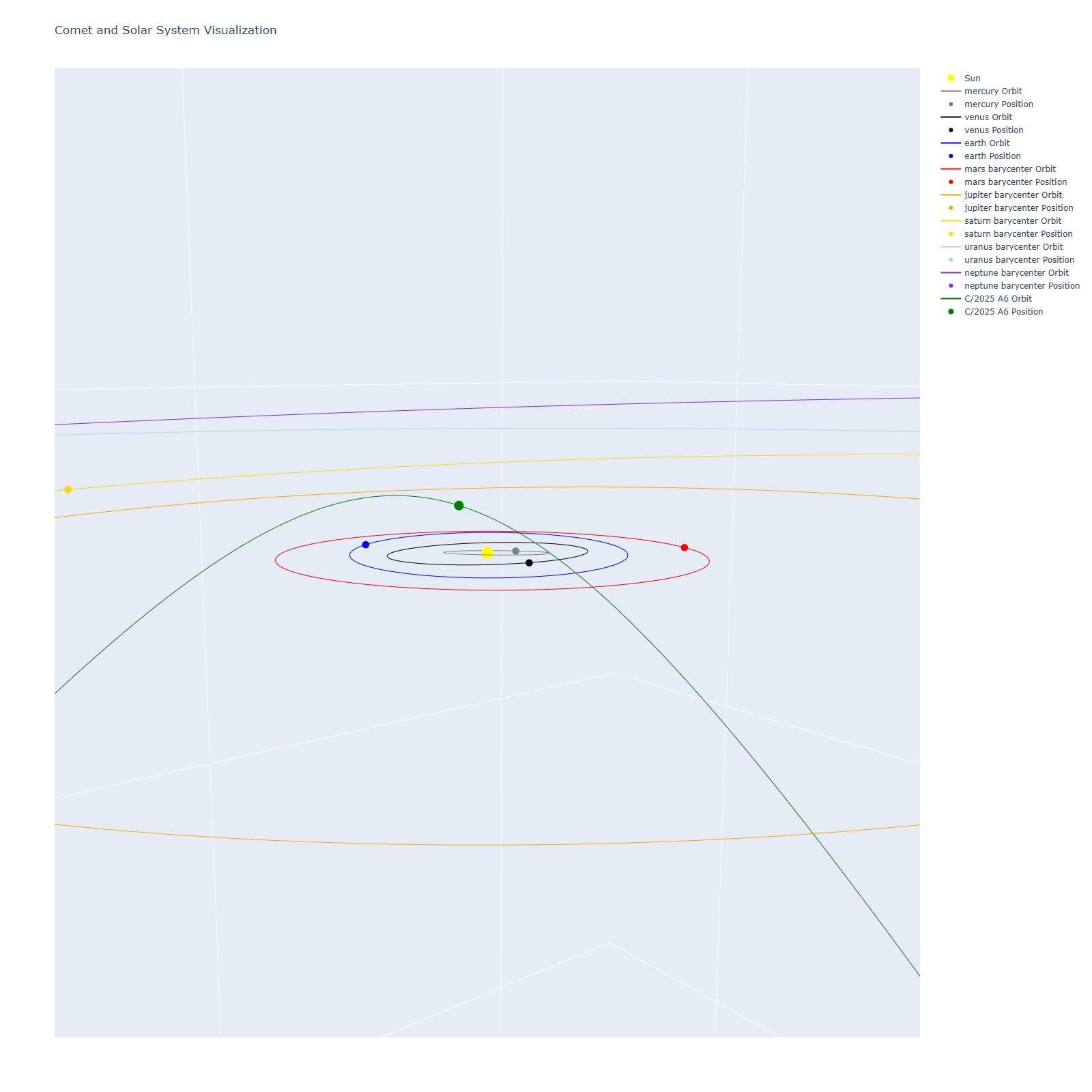Toggle 'jupiter barycenter Position' legend entry

[x=1018, y=208]
